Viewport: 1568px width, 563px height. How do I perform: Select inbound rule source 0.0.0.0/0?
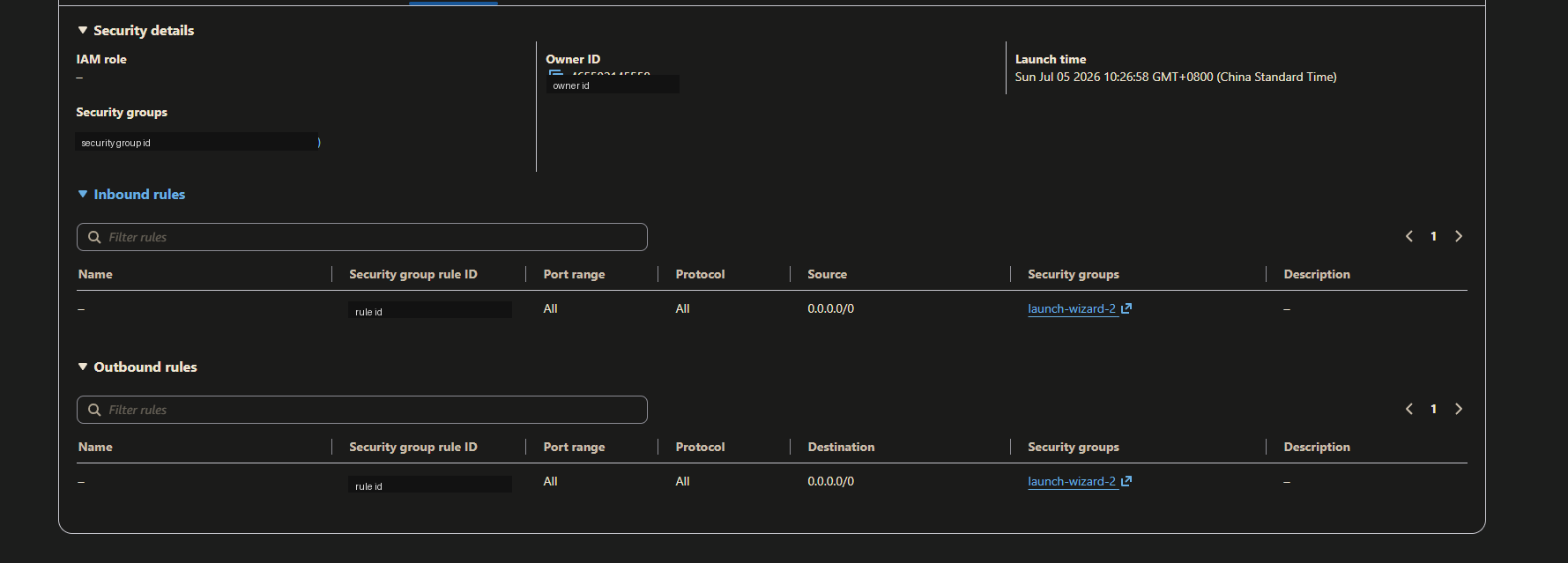831,308
